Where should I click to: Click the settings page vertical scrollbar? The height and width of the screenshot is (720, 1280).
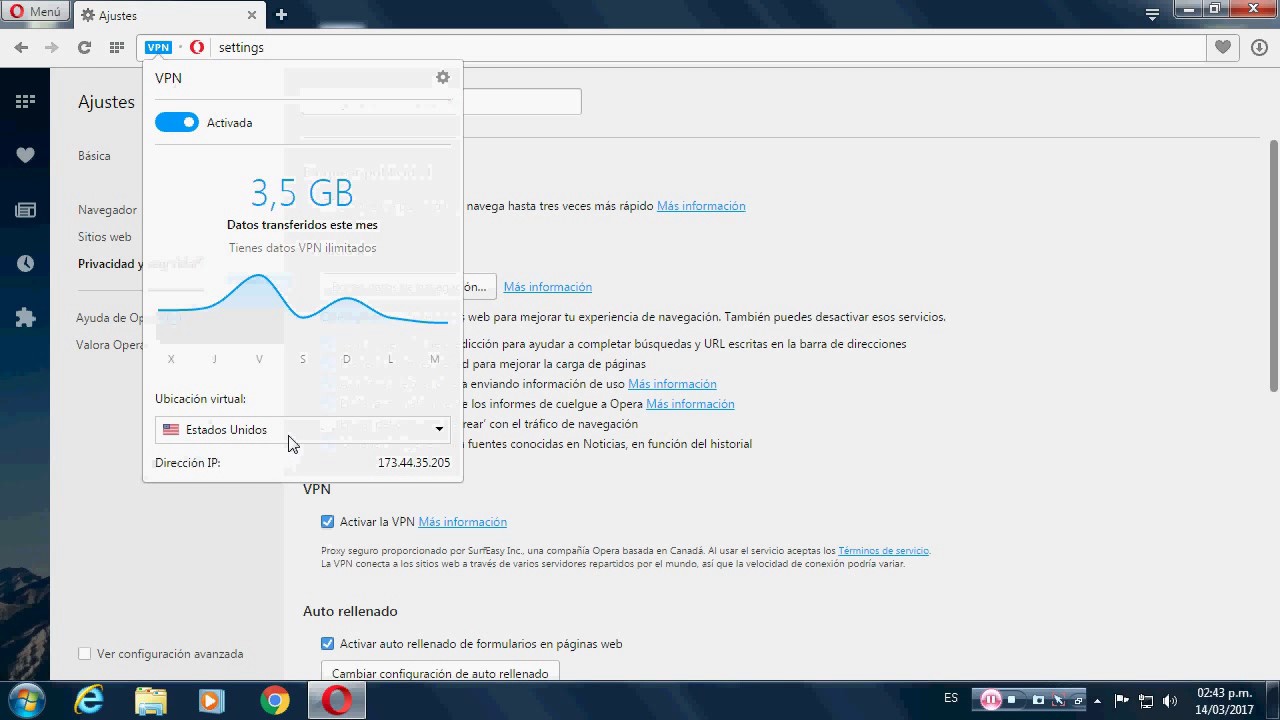tap(1274, 265)
